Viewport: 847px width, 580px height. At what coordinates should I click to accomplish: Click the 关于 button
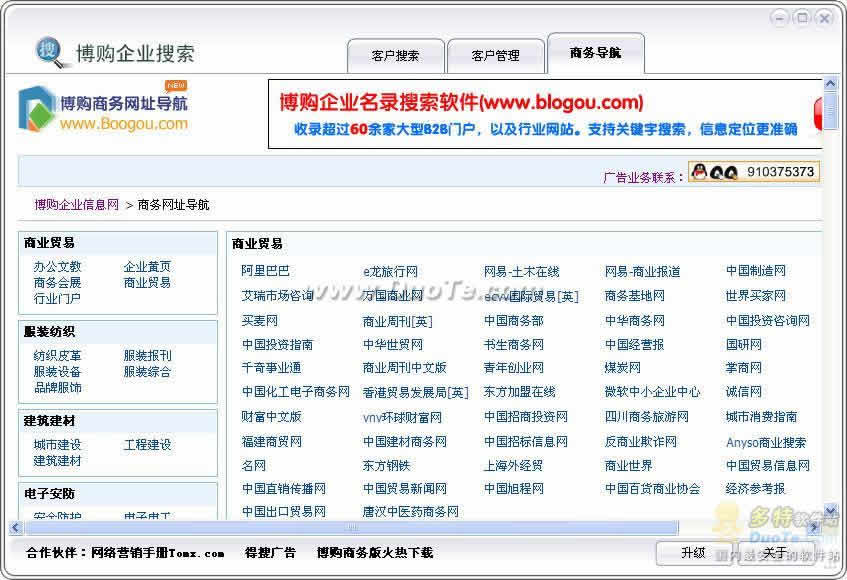click(776, 552)
